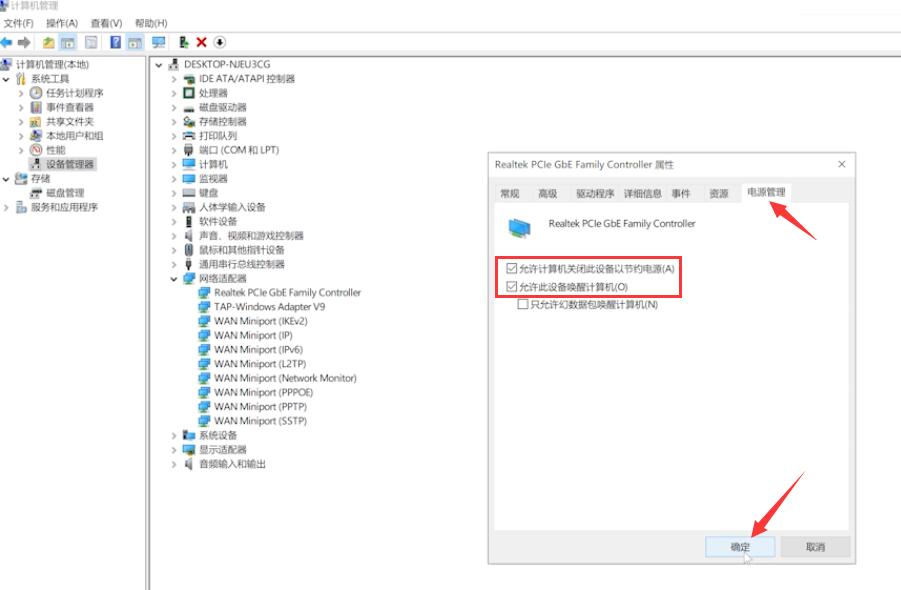901x590 pixels.
Task: Select WAN Miniport (SSTP) device
Action: click(260, 421)
